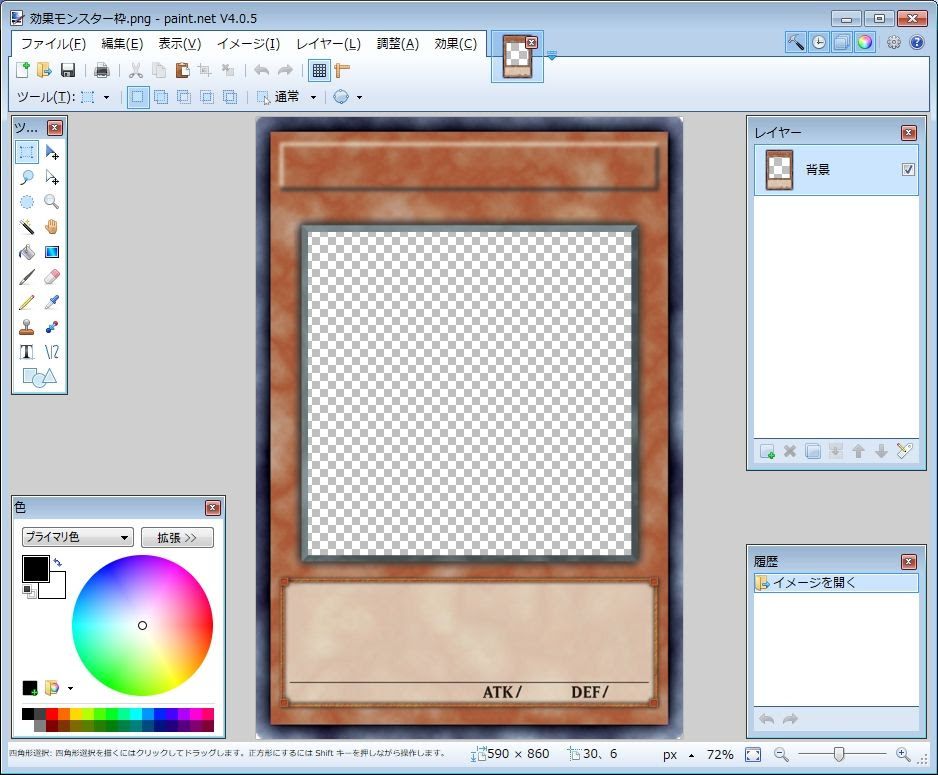The height and width of the screenshot is (775, 938).
Task: Click Add New Layer button
Action: tap(767, 451)
